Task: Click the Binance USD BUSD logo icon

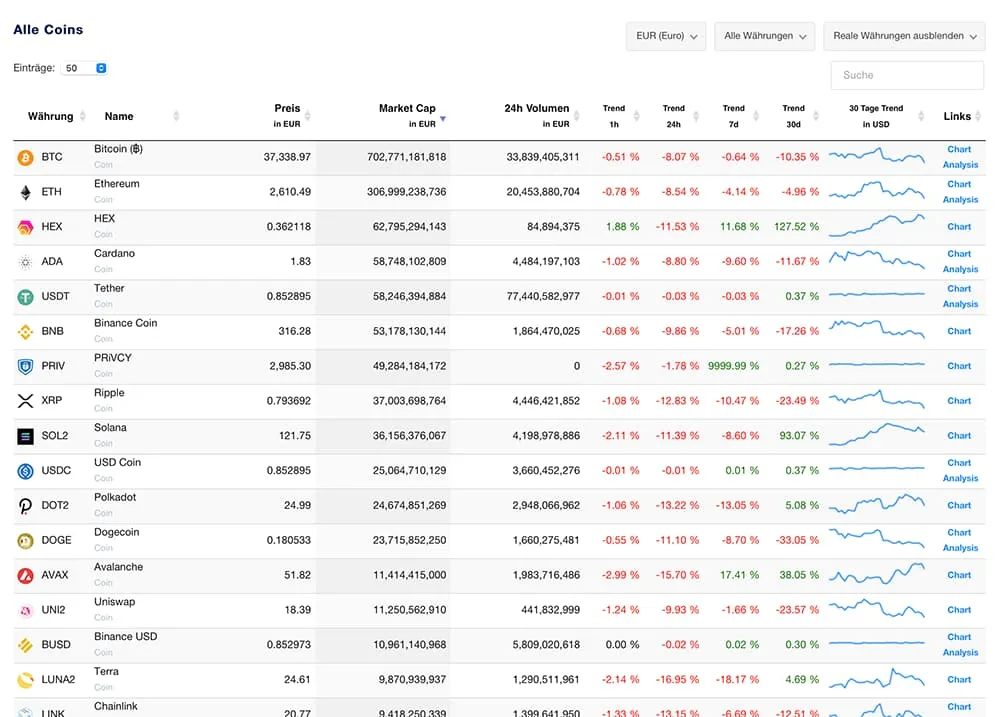Action: pos(26,646)
